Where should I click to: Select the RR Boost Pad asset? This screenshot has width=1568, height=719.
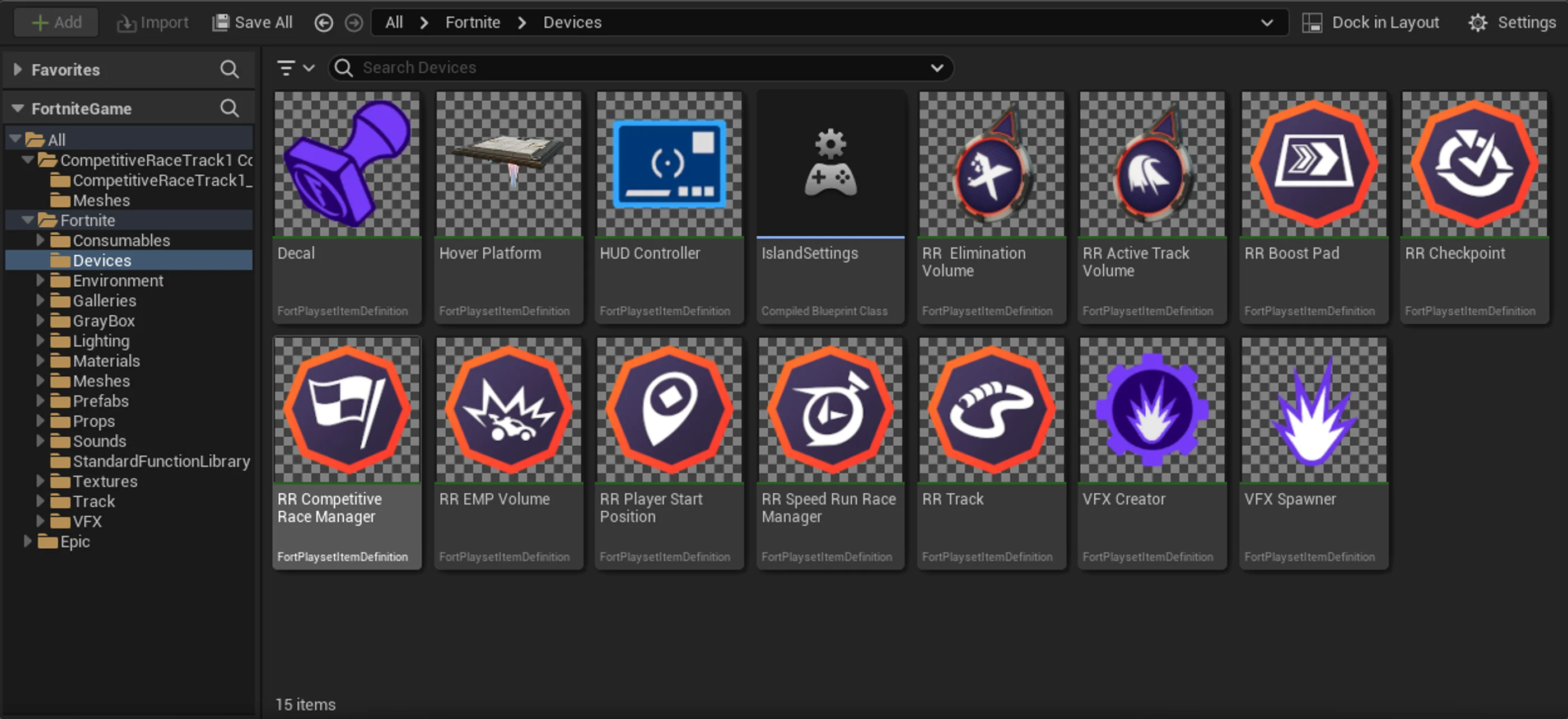coord(1314,207)
